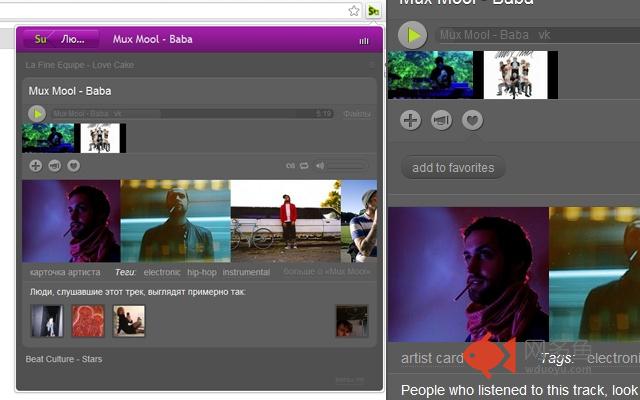Bookmark page with the star icon
Image resolution: width=640 pixels, height=400 pixels.
(353, 11)
